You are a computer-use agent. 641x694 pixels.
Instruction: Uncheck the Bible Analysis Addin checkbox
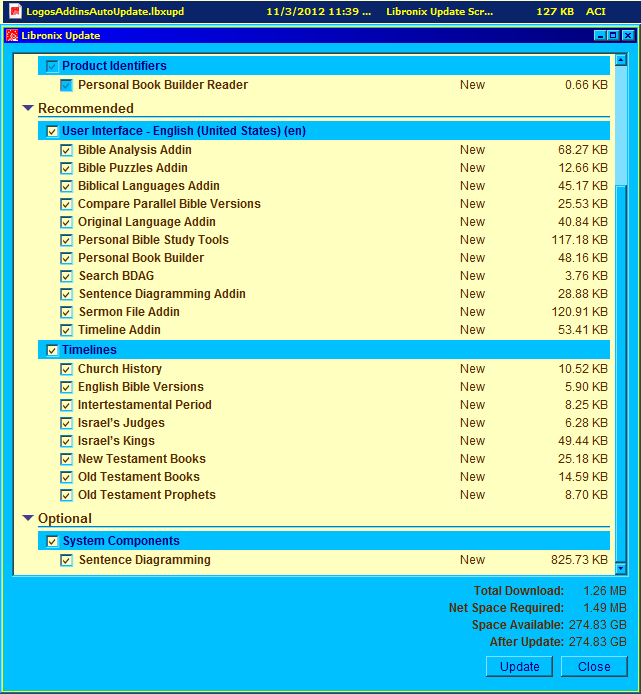click(x=66, y=150)
